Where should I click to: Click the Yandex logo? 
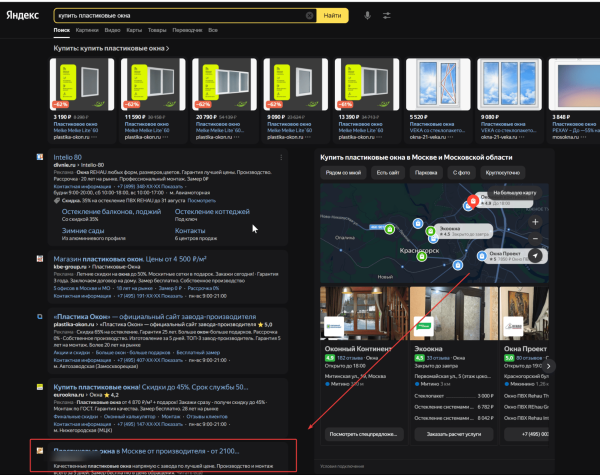tap(23, 16)
